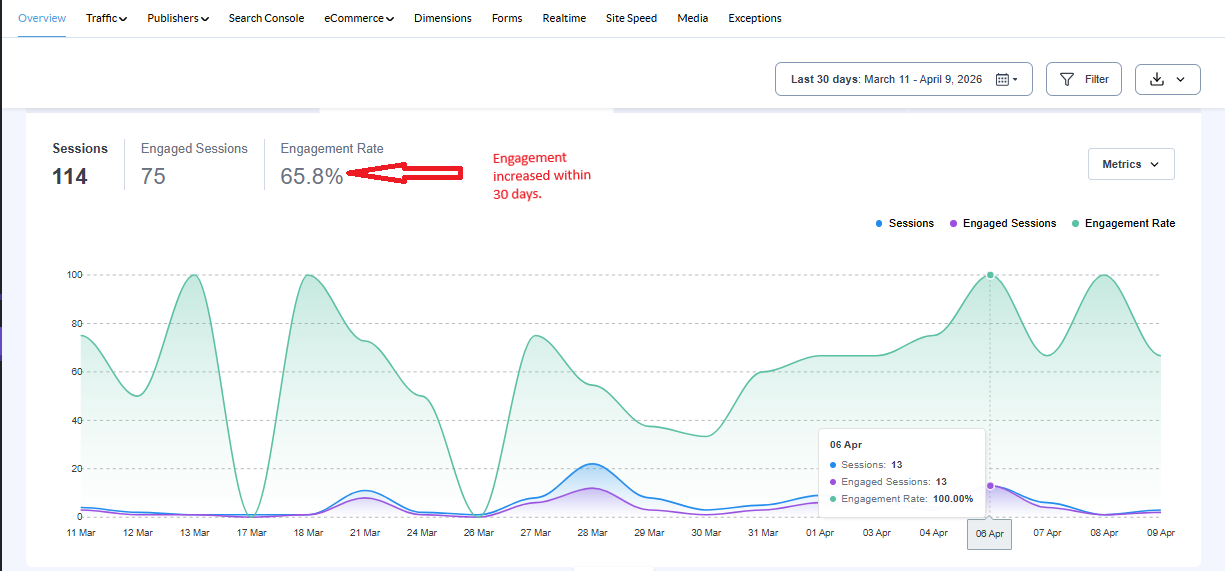The image size is (1225, 571).
Task: Click the calendar icon in date picker
Action: pyautogui.click(x=1003, y=79)
